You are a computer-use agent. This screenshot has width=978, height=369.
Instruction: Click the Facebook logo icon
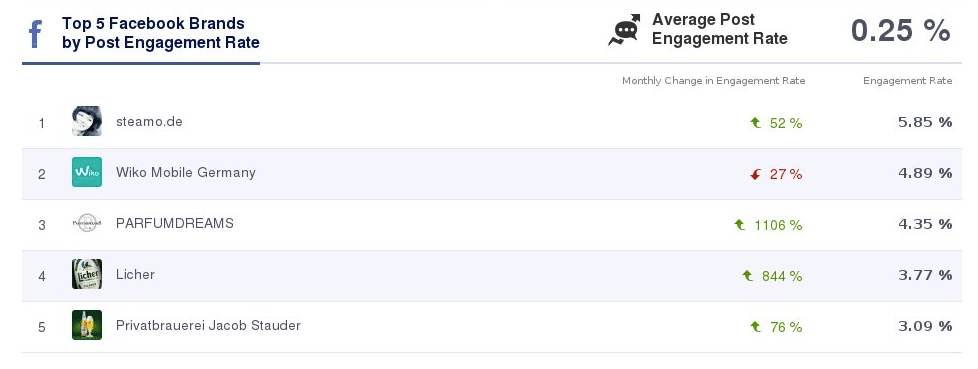(36, 34)
